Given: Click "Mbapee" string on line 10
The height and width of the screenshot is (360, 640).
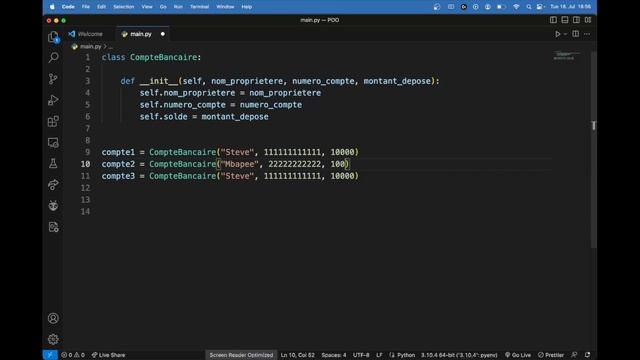Looking at the screenshot, I should click(239, 164).
